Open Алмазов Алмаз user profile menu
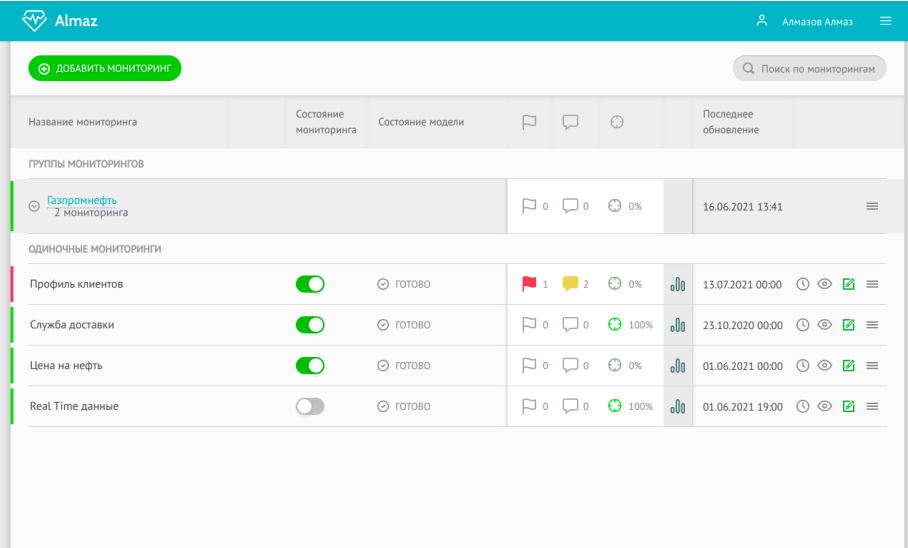 pyautogui.click(x=804, y=21)
